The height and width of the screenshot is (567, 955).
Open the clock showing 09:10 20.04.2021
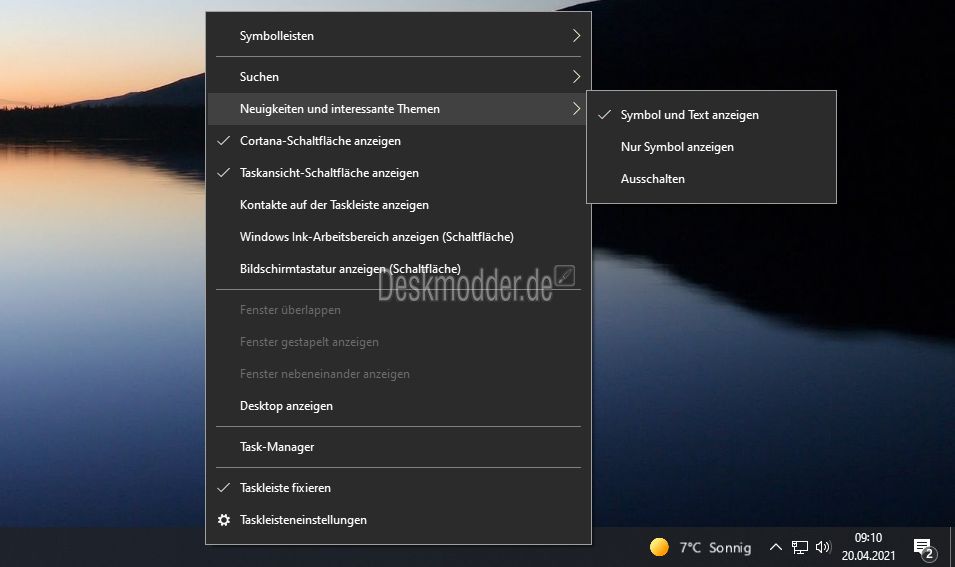click(869, 546)
